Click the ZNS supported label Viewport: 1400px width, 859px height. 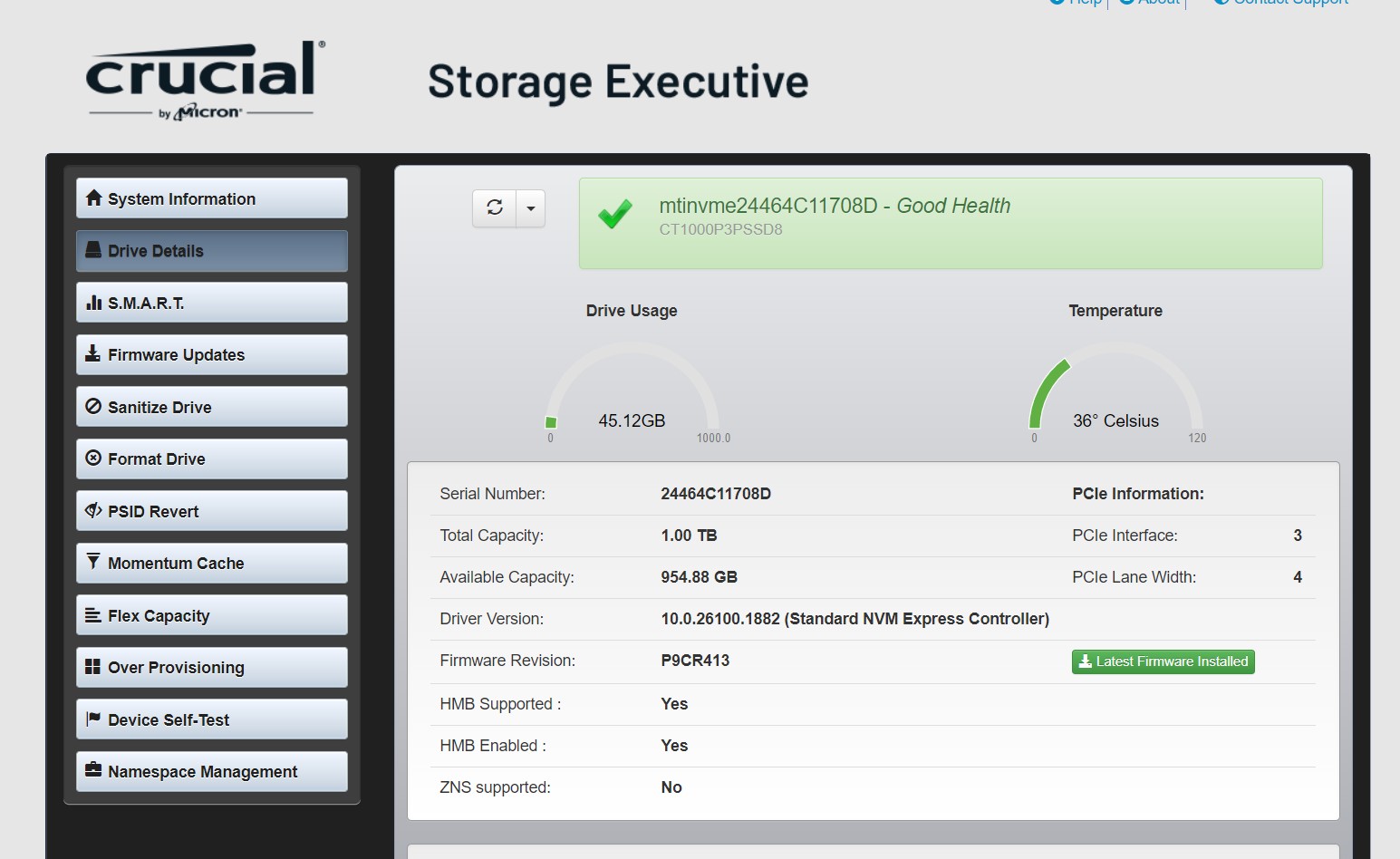[x=495, y=787]
